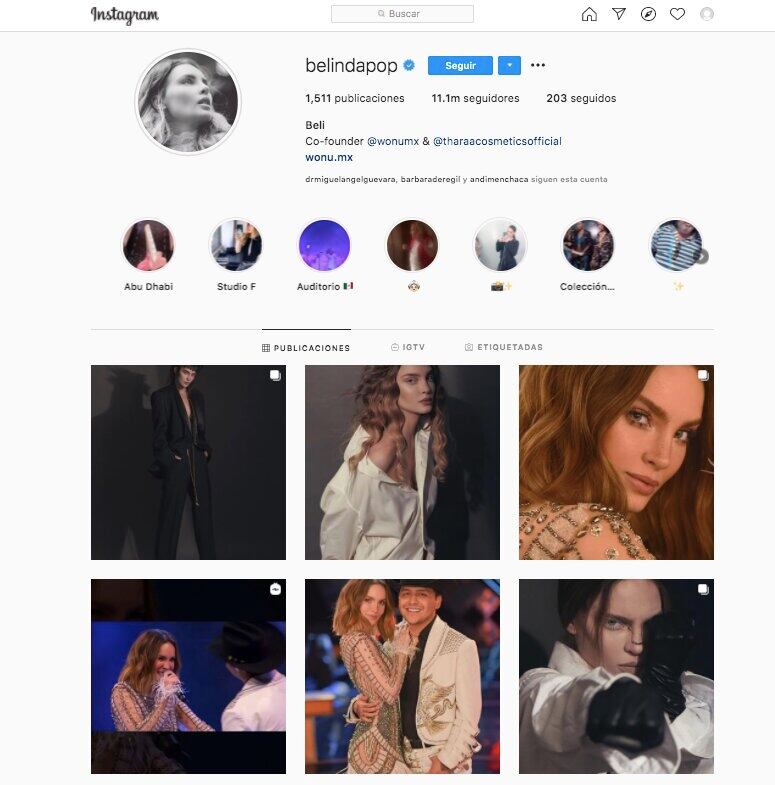This screenshot has height=785, width=775.
Task: Open the Auditorio story highlight
Action: tap(324, 245)
